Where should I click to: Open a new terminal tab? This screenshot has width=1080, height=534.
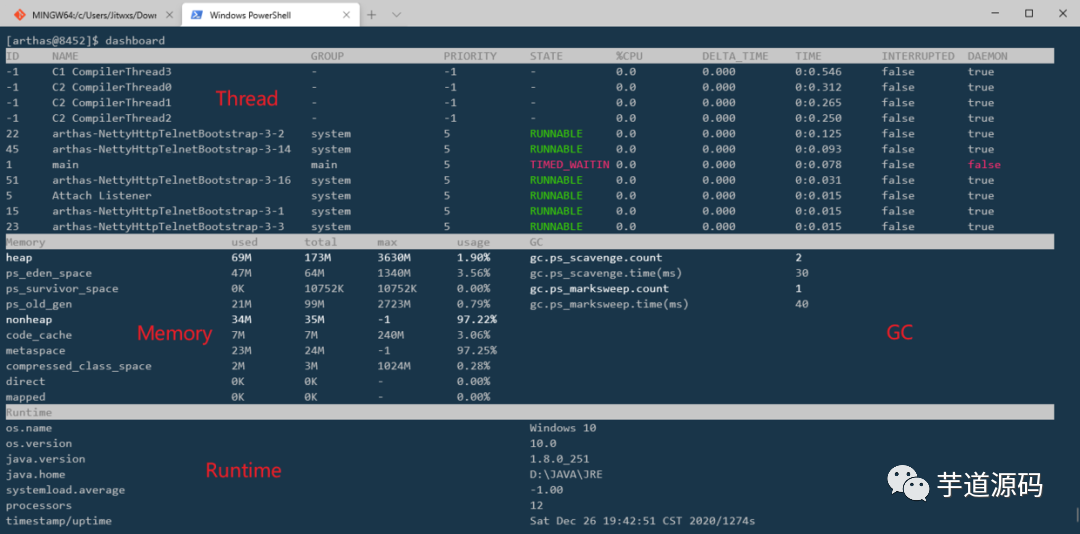pos(371,14)
